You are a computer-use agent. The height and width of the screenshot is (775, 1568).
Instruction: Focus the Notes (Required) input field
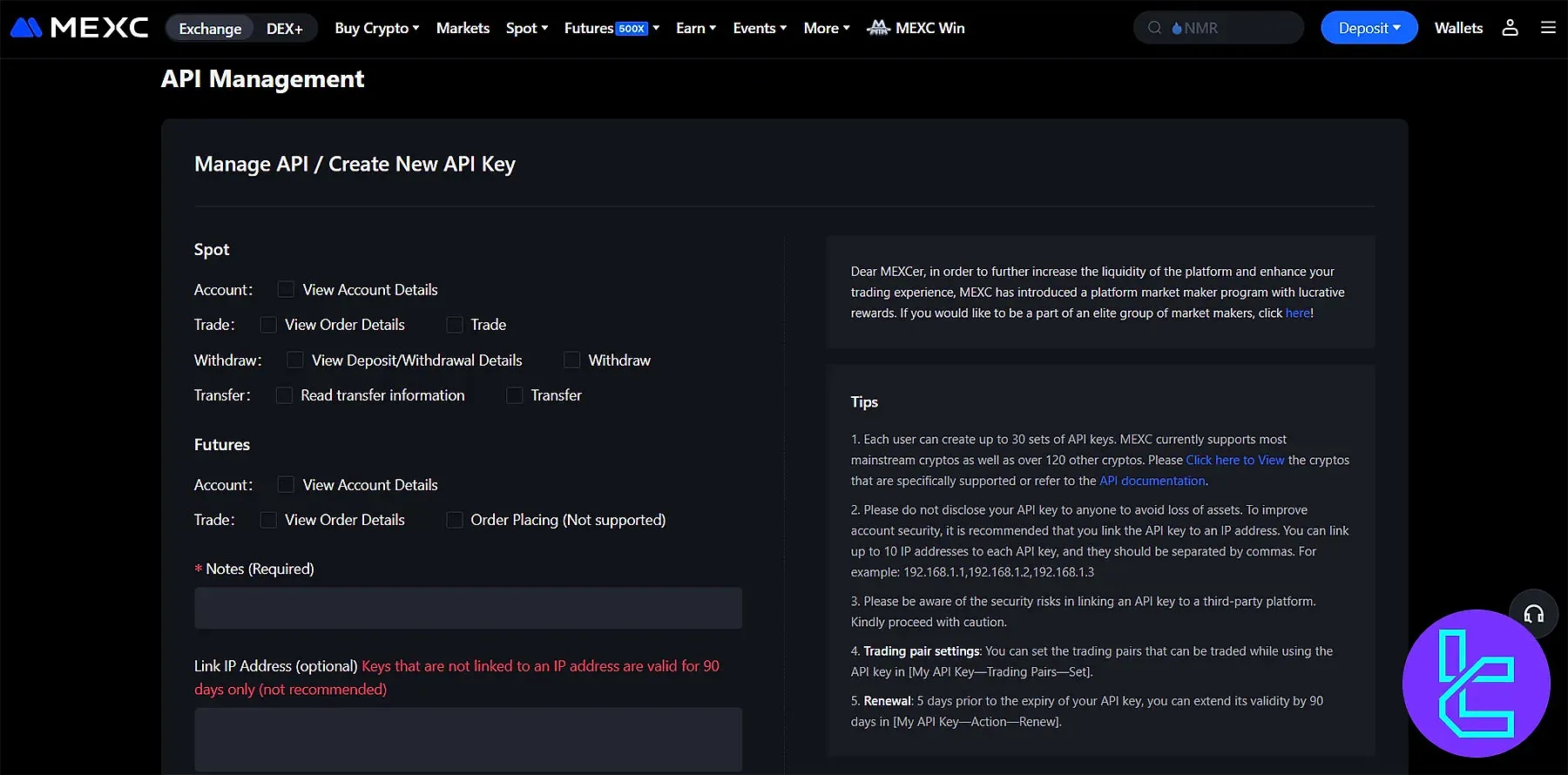(x=468, y=608)
